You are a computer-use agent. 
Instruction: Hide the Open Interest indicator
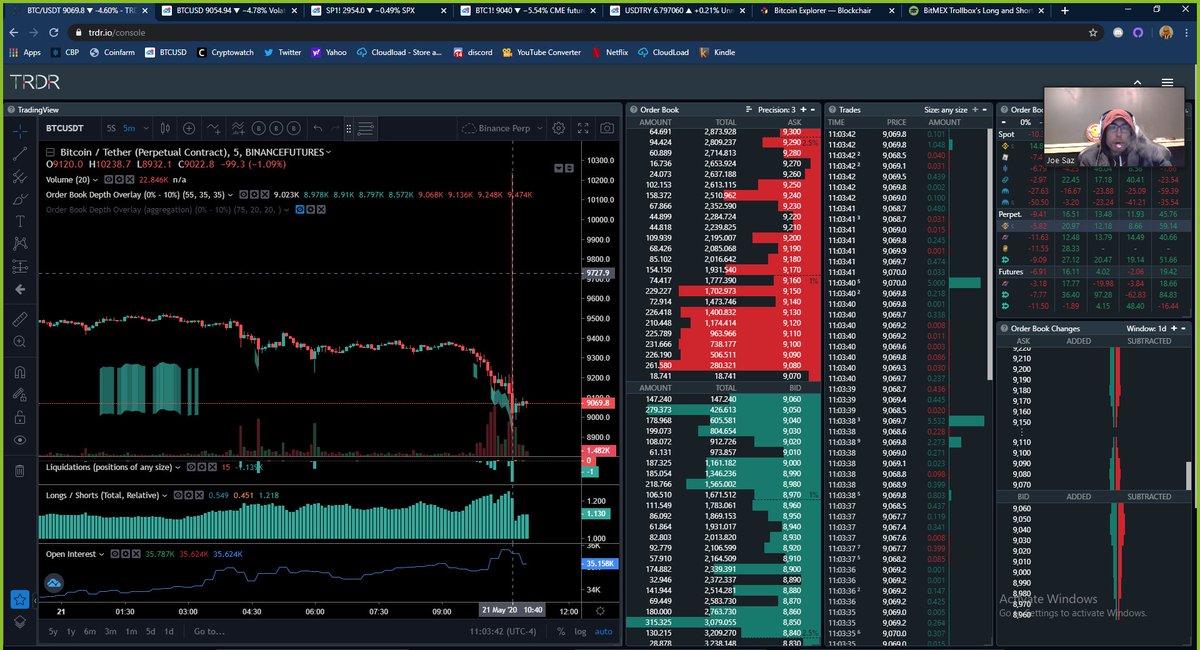coord(113,553)
